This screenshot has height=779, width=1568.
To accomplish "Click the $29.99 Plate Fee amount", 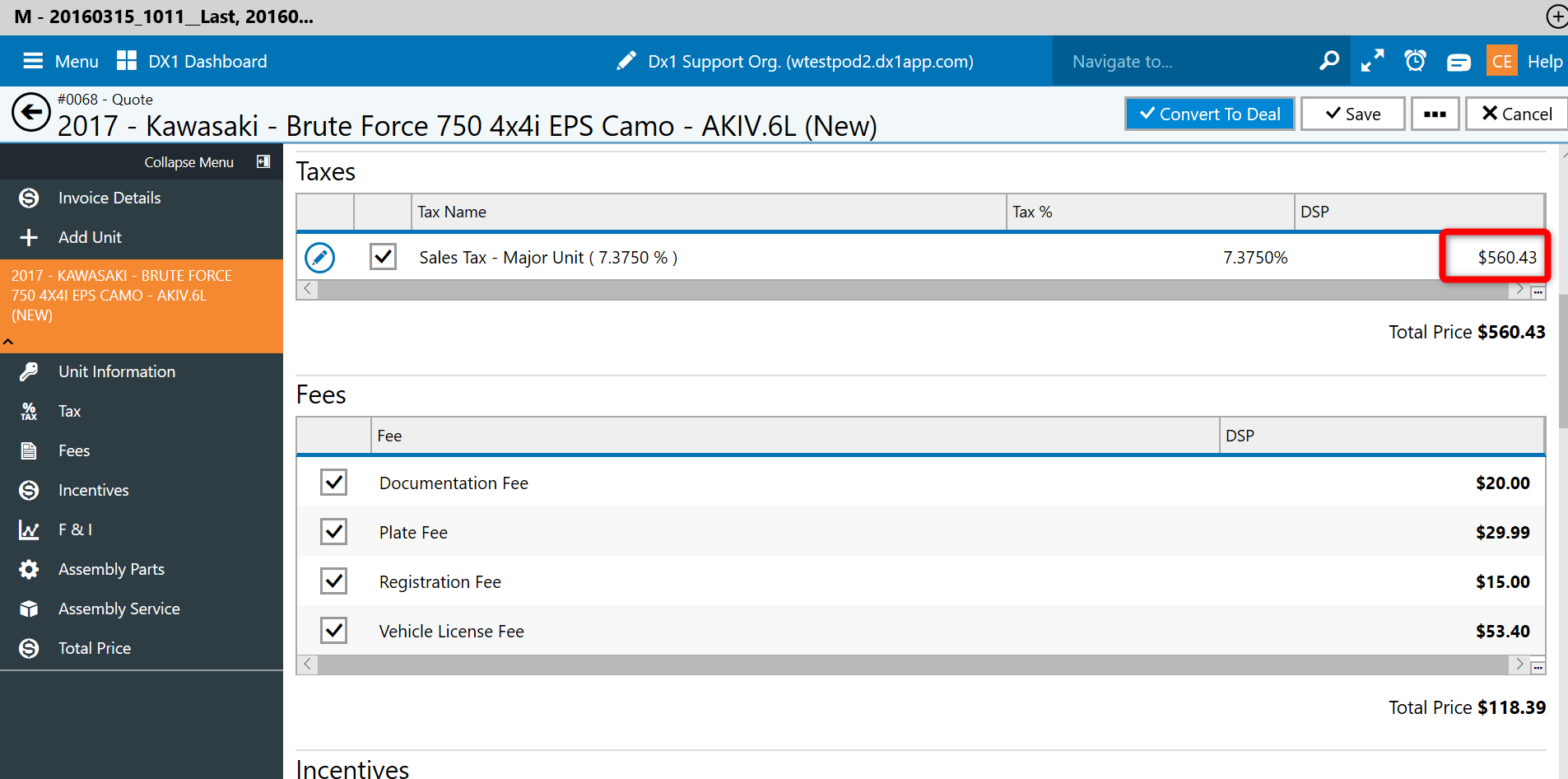I will coord(1502,533).
